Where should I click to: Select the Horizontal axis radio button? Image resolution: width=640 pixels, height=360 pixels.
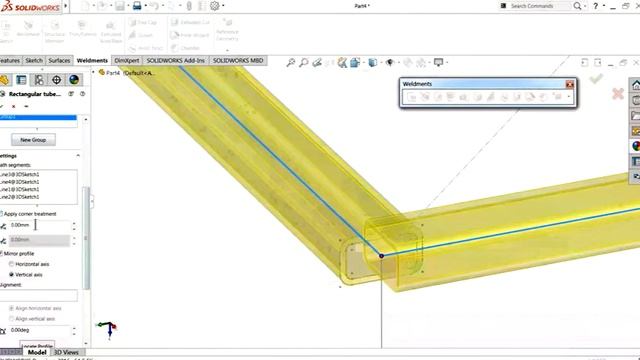(x=11, y=264)
